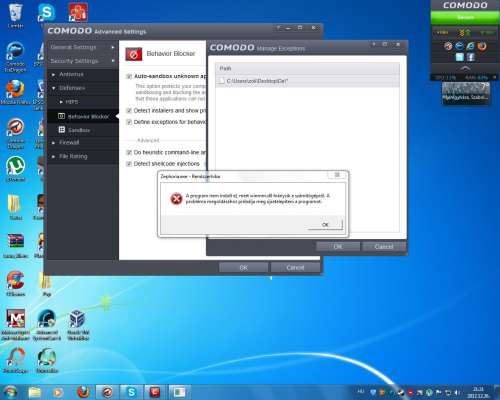Launch Skype from the desktop shortcut

tap(46, 13)
